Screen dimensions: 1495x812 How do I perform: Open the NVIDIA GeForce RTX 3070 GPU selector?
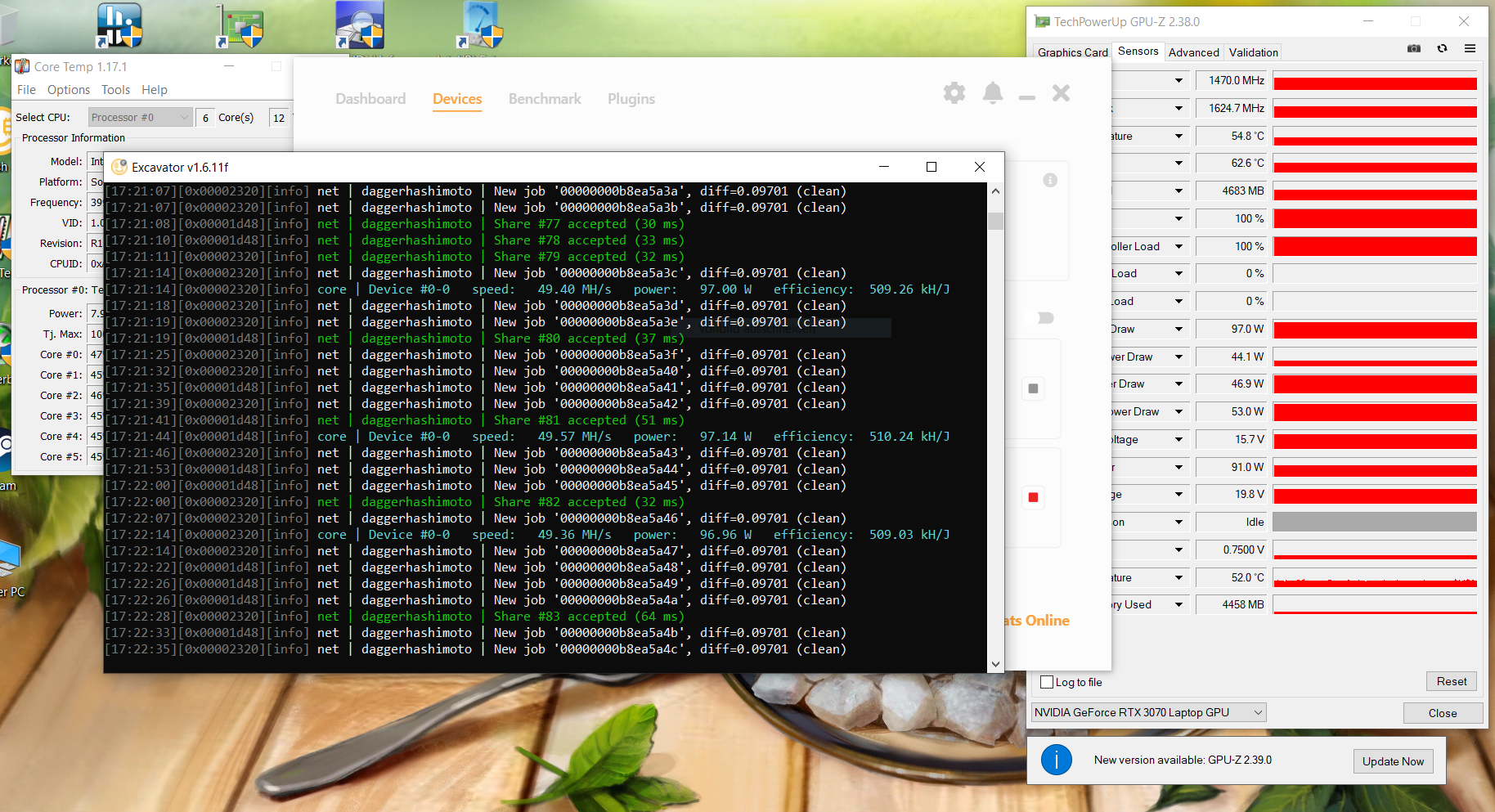pyautogui.click(x=1149, y=712)
